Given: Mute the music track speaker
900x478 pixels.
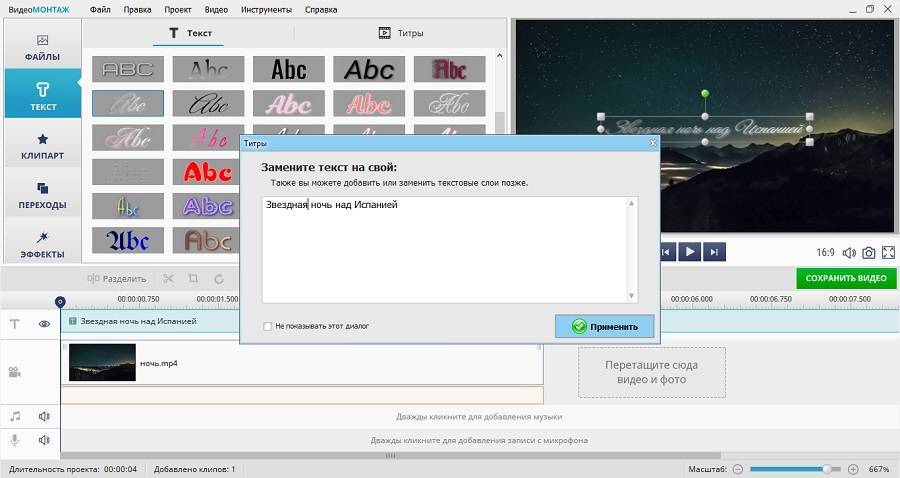Looking at the screenshot, I should click(x=44, y=416).
